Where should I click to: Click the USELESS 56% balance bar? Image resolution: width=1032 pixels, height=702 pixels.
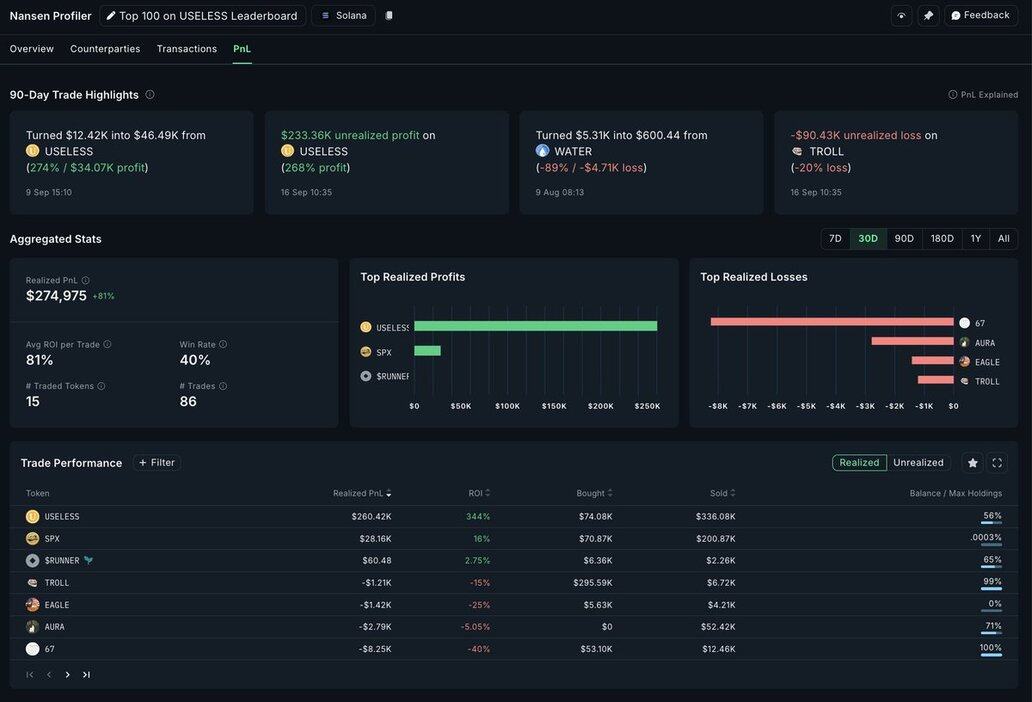tap(991, 522)
